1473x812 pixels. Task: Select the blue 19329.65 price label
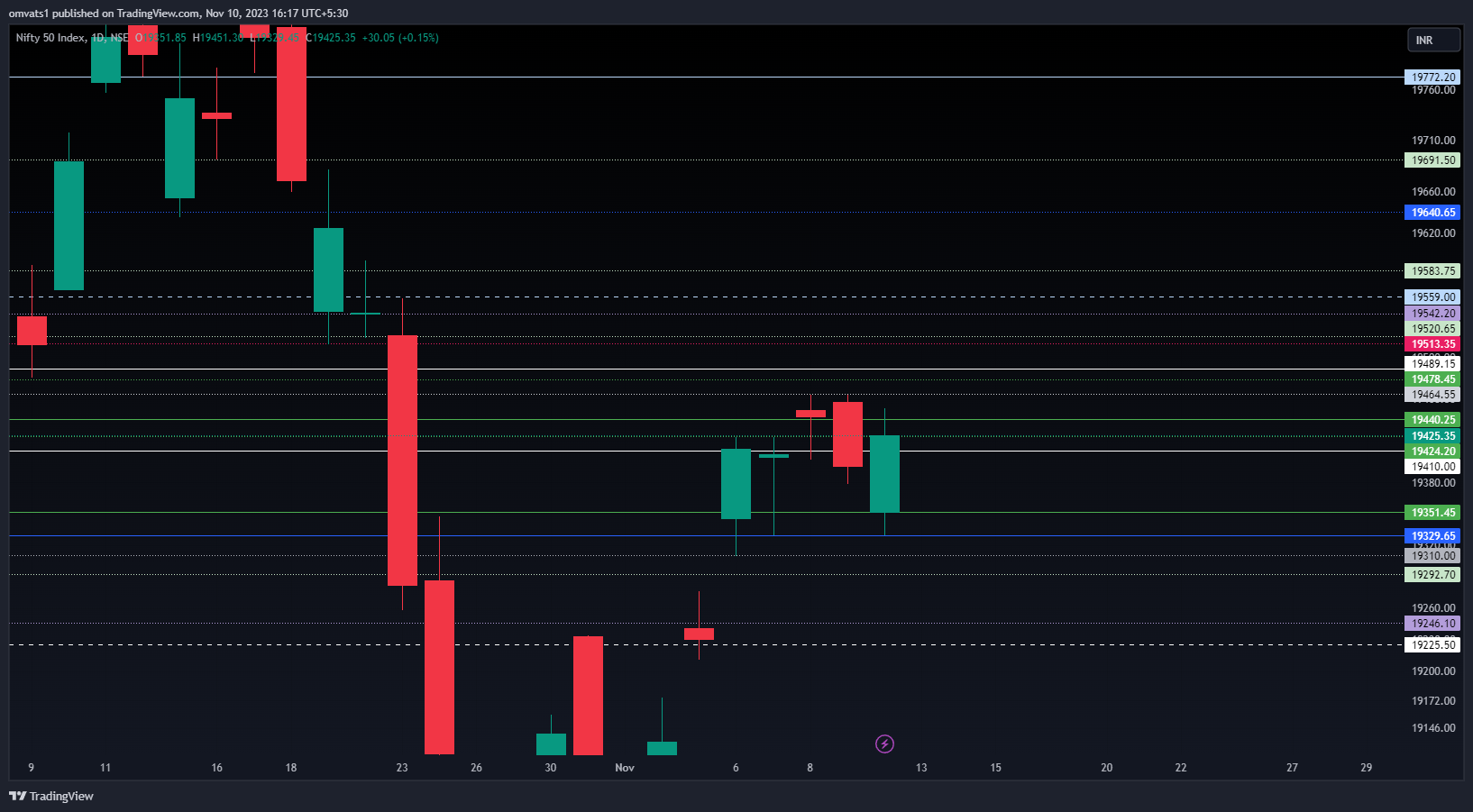click(1432, 536)
